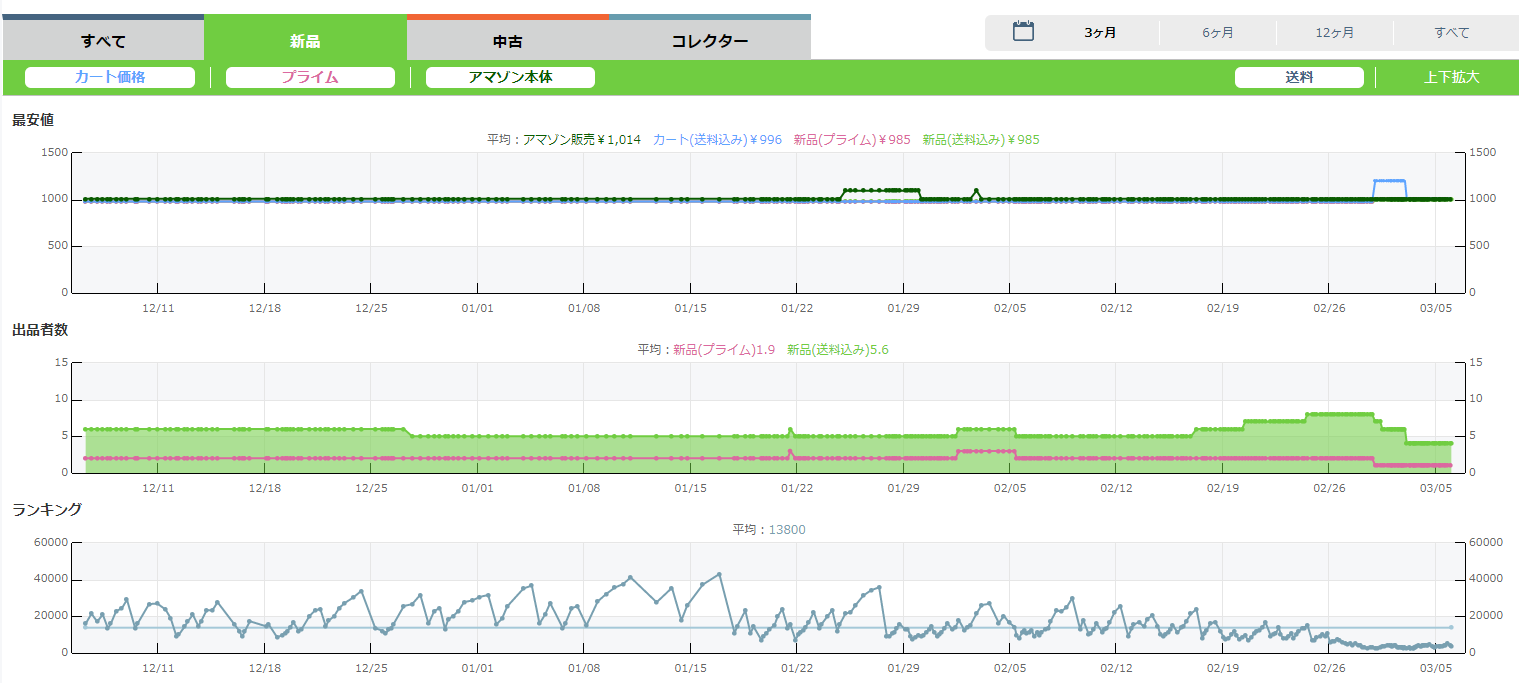This screenshot has width=1519, height=683.
Task: Click the ranking average 13800 label
Action: click(x=786, y=530)
